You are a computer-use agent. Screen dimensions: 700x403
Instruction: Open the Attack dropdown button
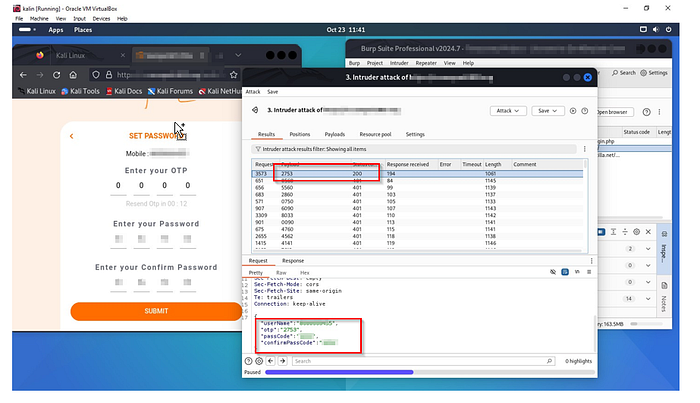[508, 111]
